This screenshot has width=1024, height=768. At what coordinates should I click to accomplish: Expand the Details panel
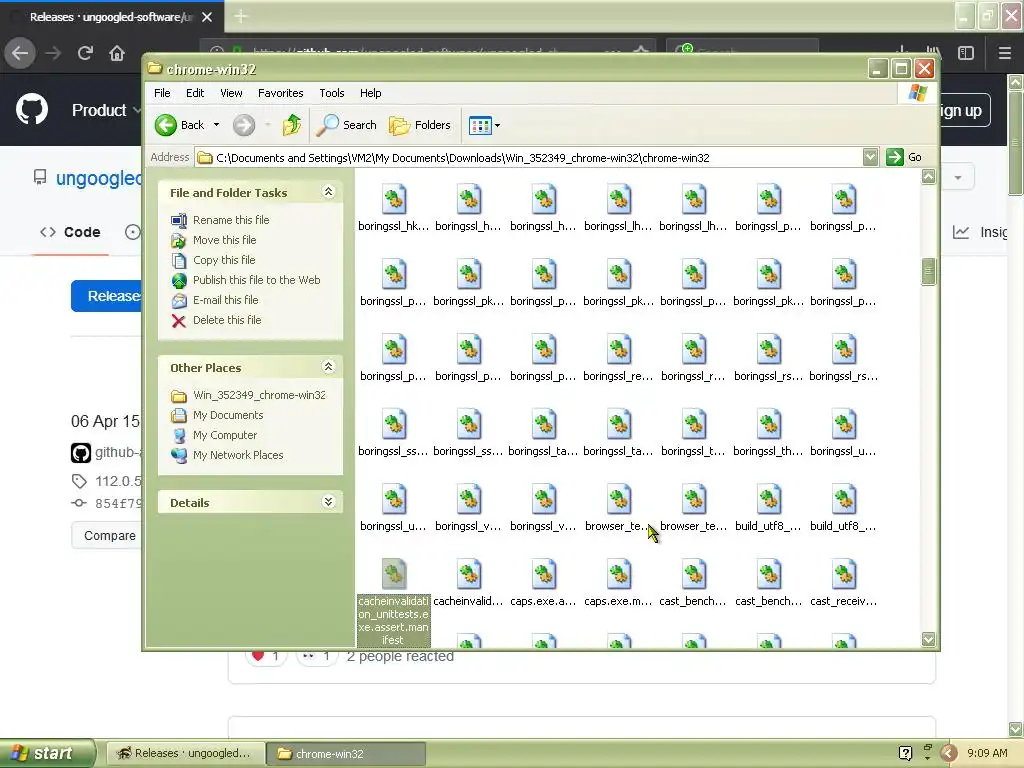point(328,502)
